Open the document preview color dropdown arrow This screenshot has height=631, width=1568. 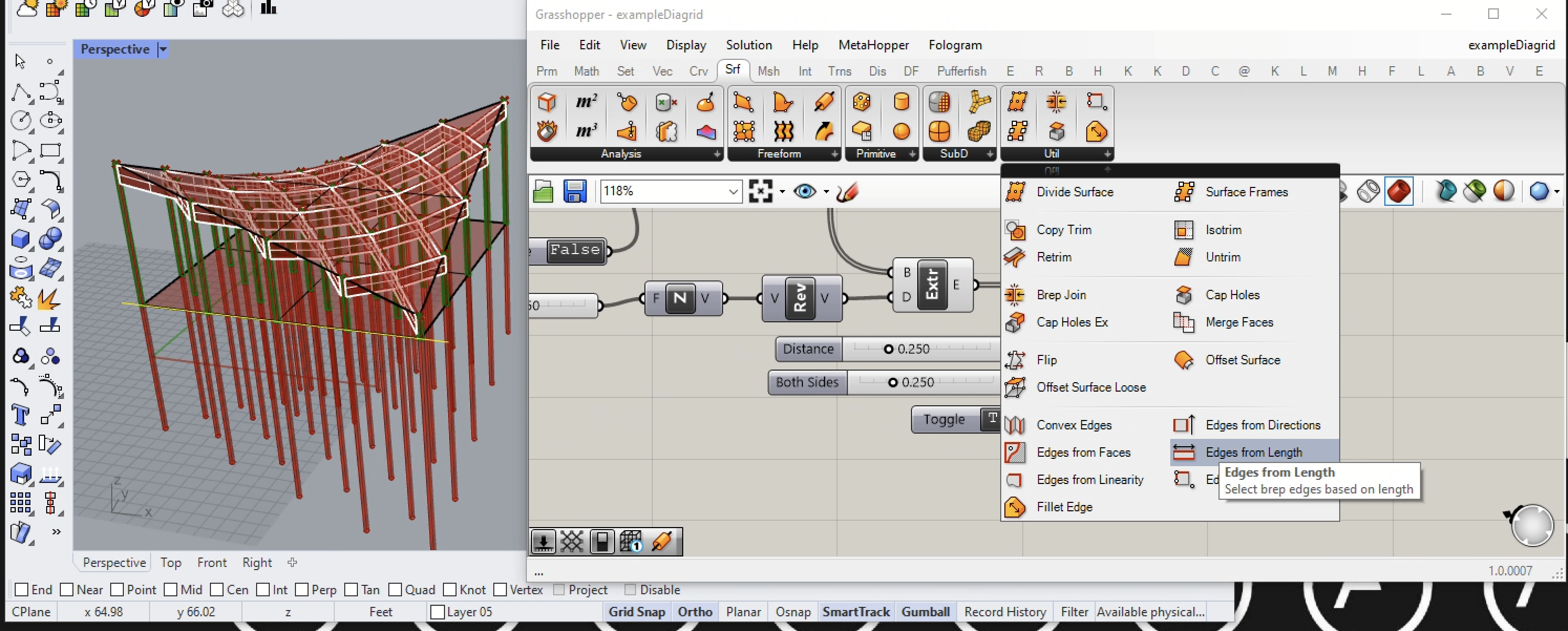pyautogui.click(x=1556, y=192)
